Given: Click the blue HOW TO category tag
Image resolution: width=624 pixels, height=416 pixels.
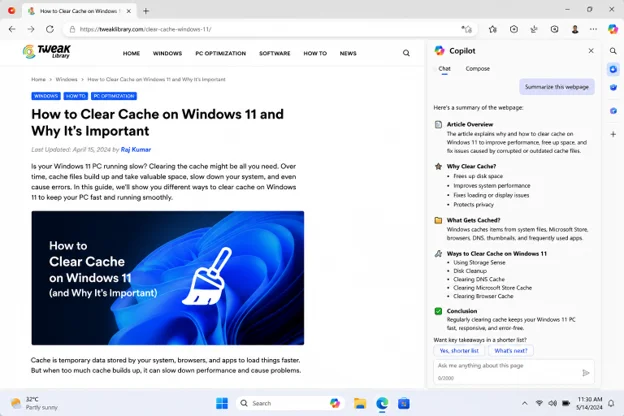Looking at the screenshot, I should [76, 96].
